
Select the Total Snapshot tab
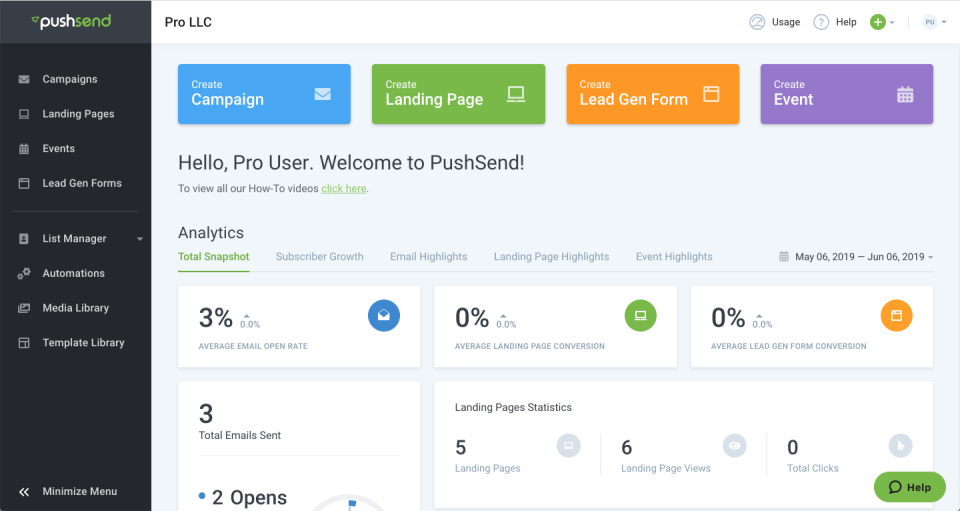coord(214,256)
